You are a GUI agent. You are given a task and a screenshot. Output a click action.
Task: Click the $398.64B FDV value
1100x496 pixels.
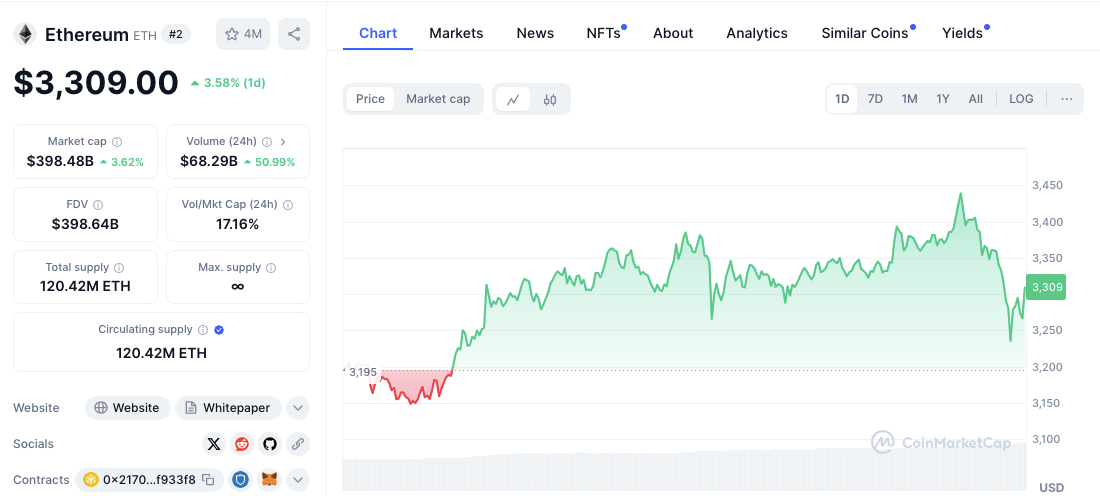point(85,224)
